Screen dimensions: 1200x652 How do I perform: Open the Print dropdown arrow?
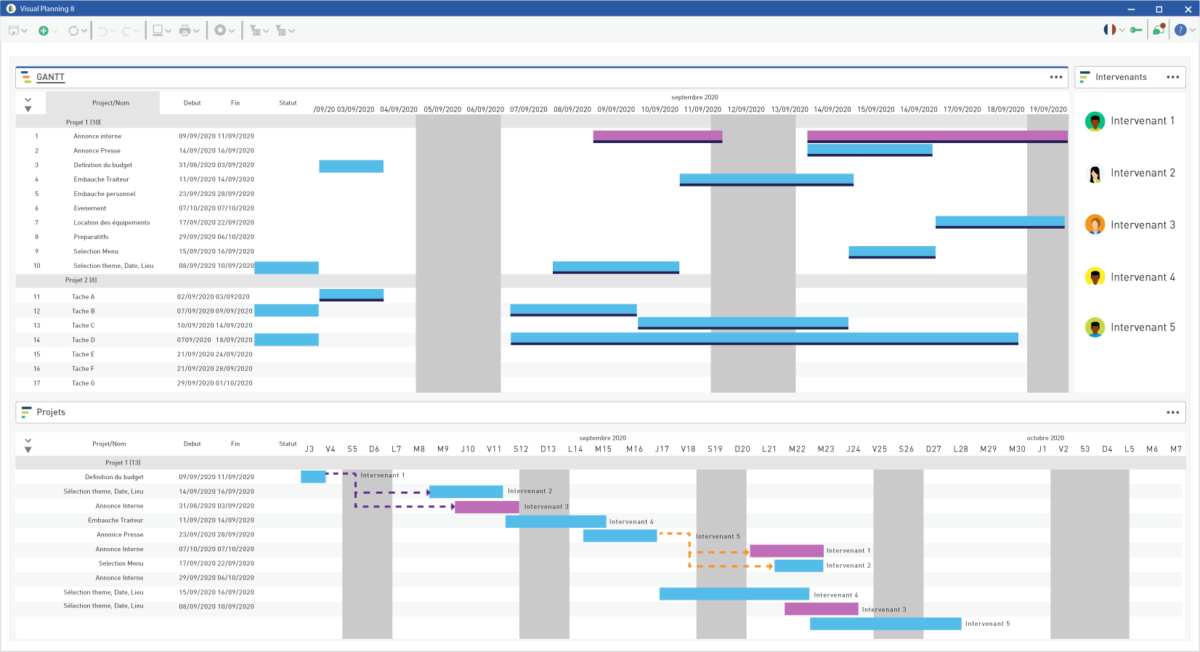coord(196,30)
